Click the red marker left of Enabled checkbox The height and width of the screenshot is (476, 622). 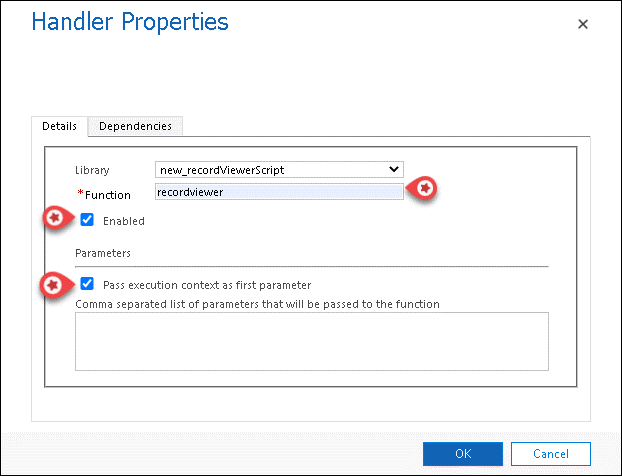56,218
